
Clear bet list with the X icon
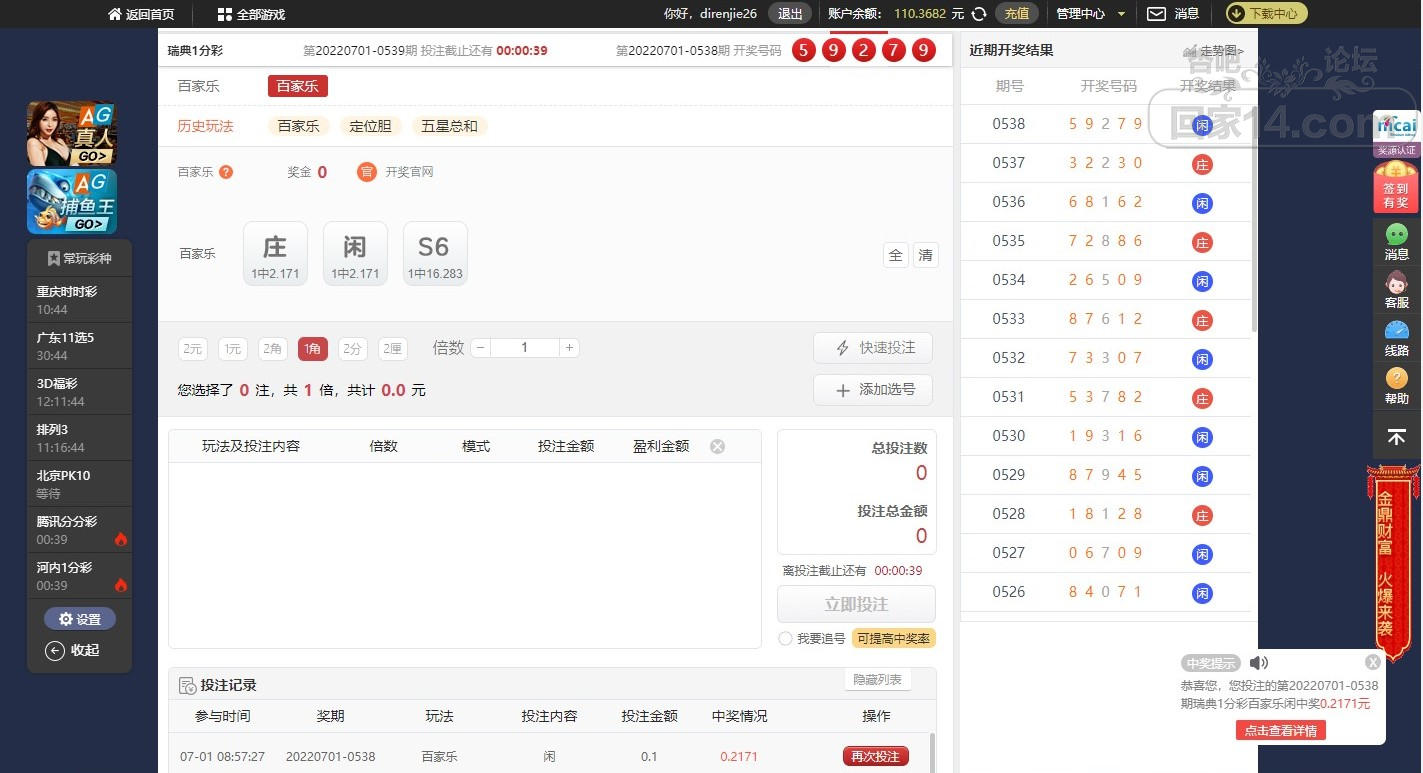pyautogui.click(x=717, y=446)
